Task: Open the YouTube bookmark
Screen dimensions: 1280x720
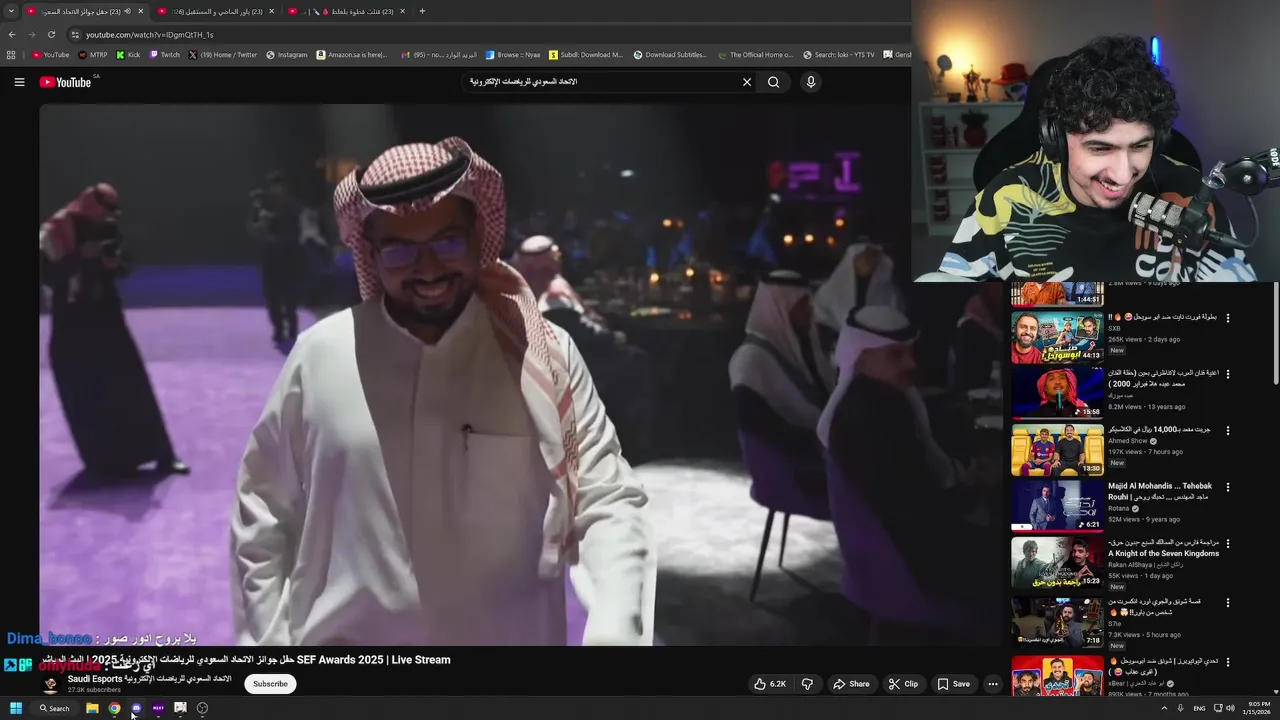Action: (x=51, y=55)
